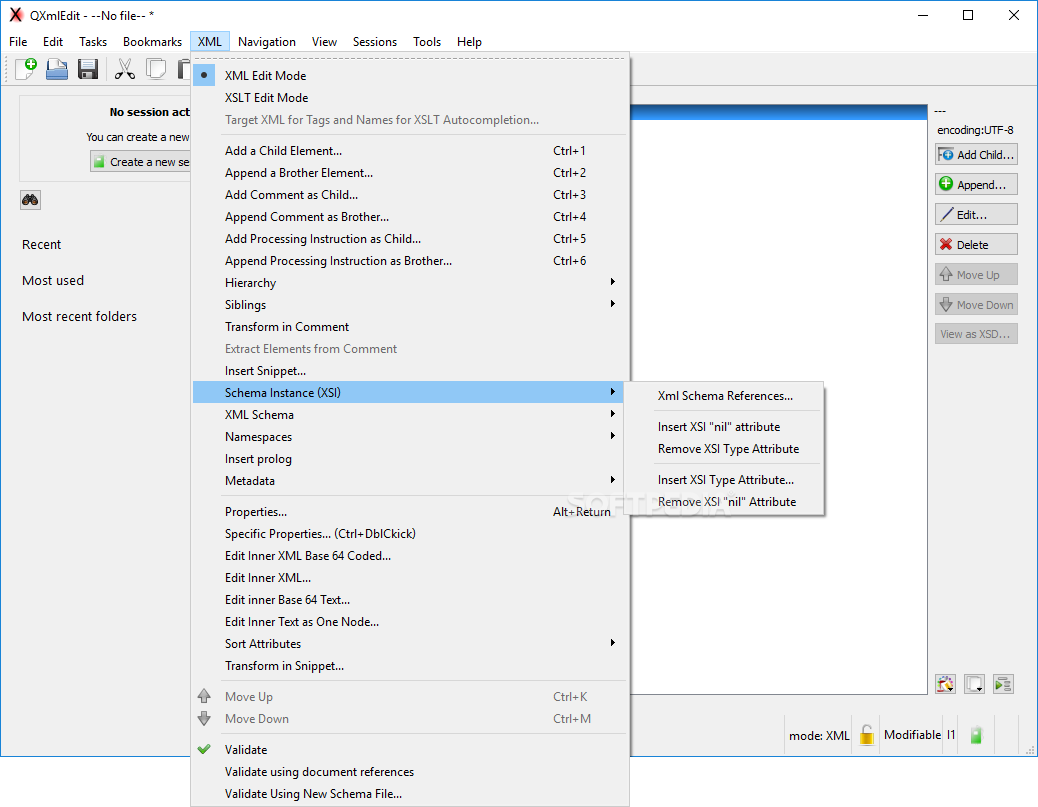Click the Add Child... button
The image size is (1038, 807).
click(976, 154)
